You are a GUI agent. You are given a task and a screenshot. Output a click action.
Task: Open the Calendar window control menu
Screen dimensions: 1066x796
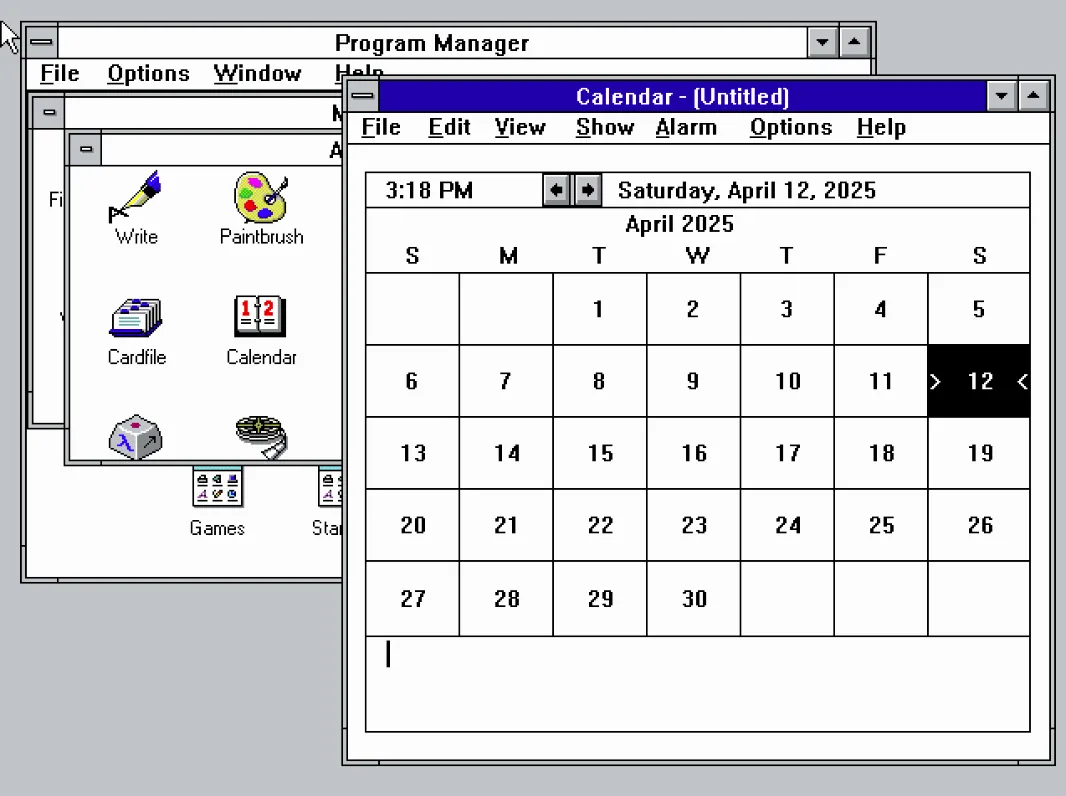pyautogui.click(x=362, y=95)
